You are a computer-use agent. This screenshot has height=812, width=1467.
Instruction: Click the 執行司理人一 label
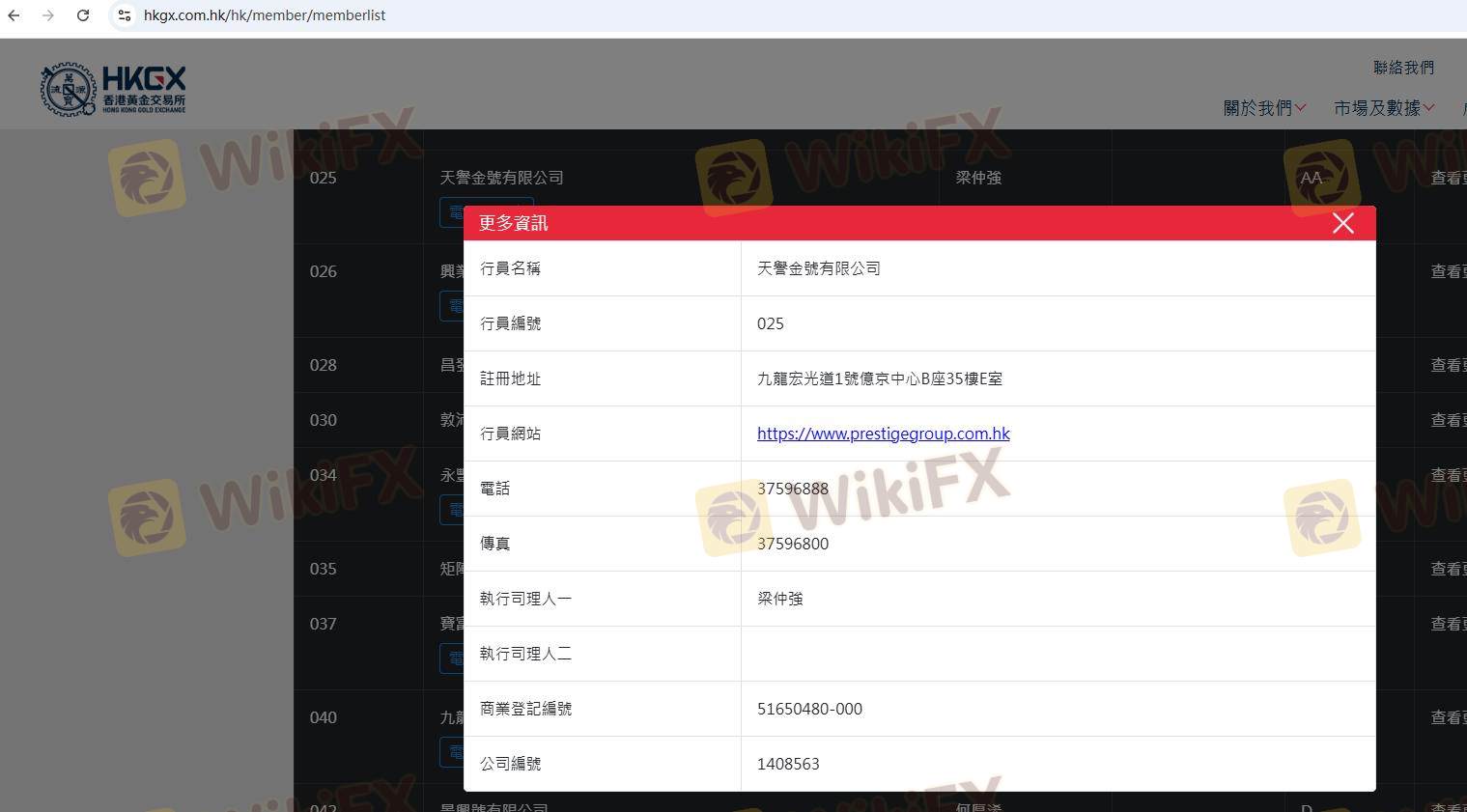pyautogui.click(x=525, y=599)
